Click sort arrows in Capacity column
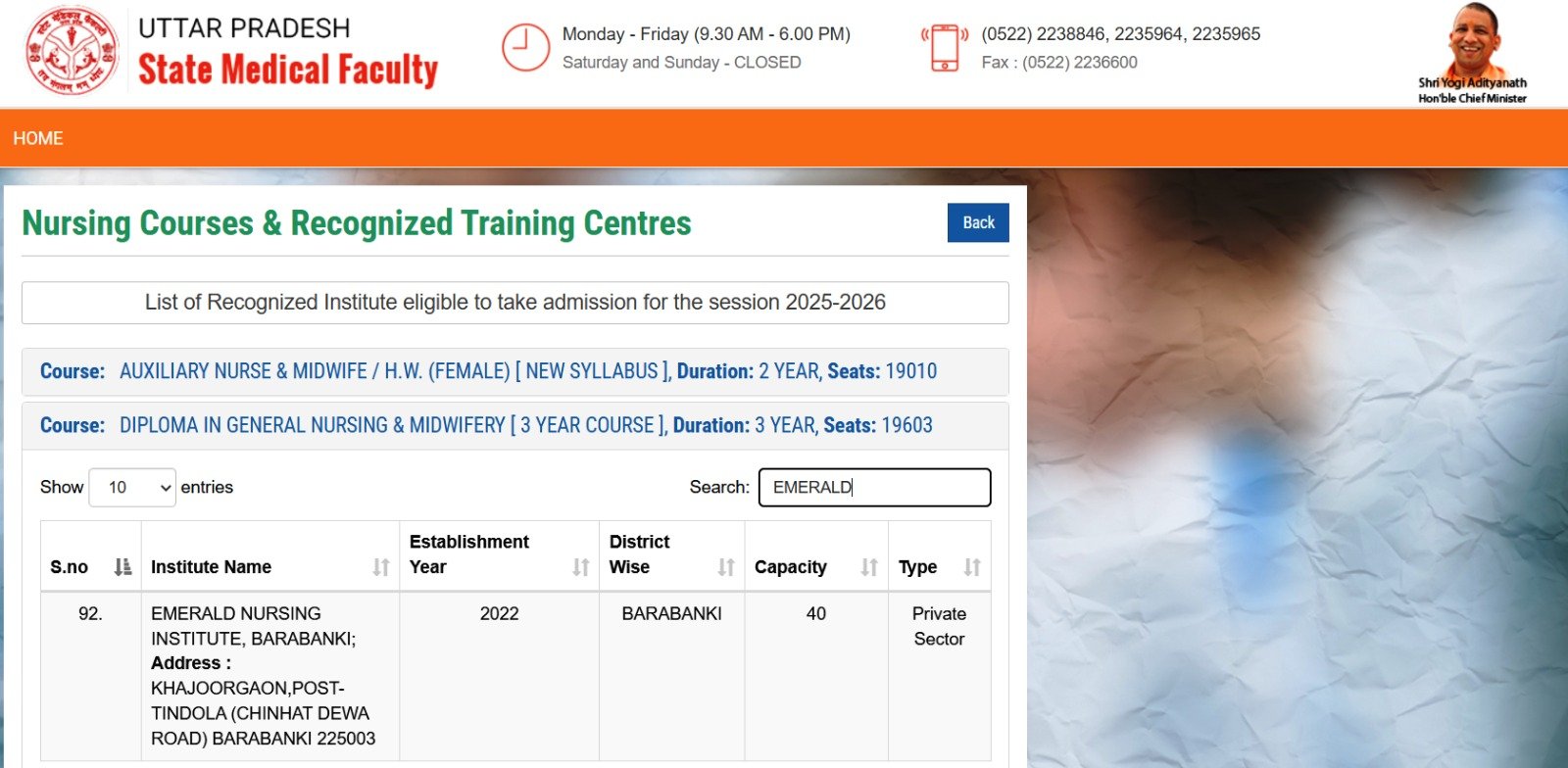 coord(869,567)
